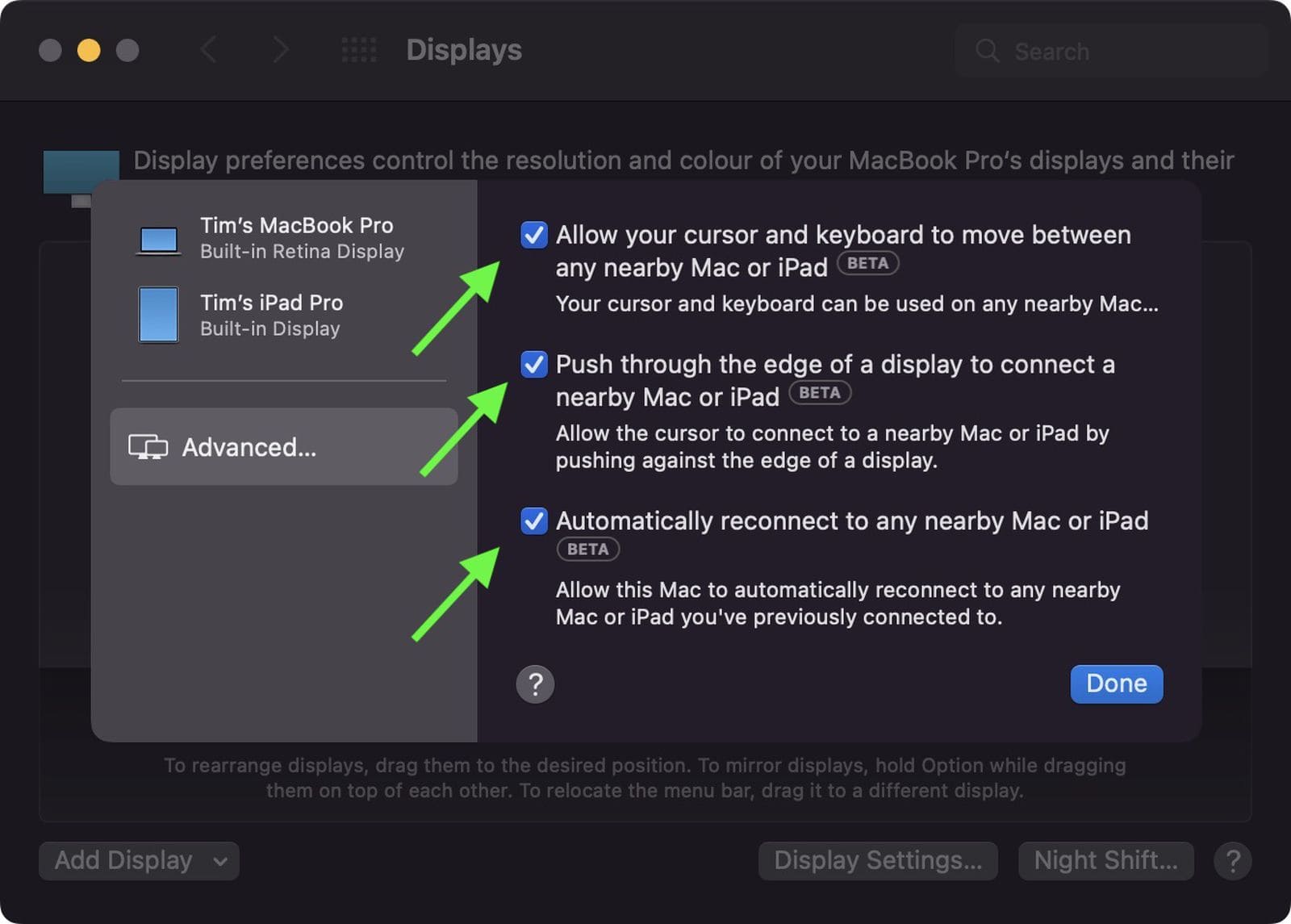Click the forward navigation chevron
Image resolution: width=1291 pixels, height=924 pixels.
pos(280,50)
